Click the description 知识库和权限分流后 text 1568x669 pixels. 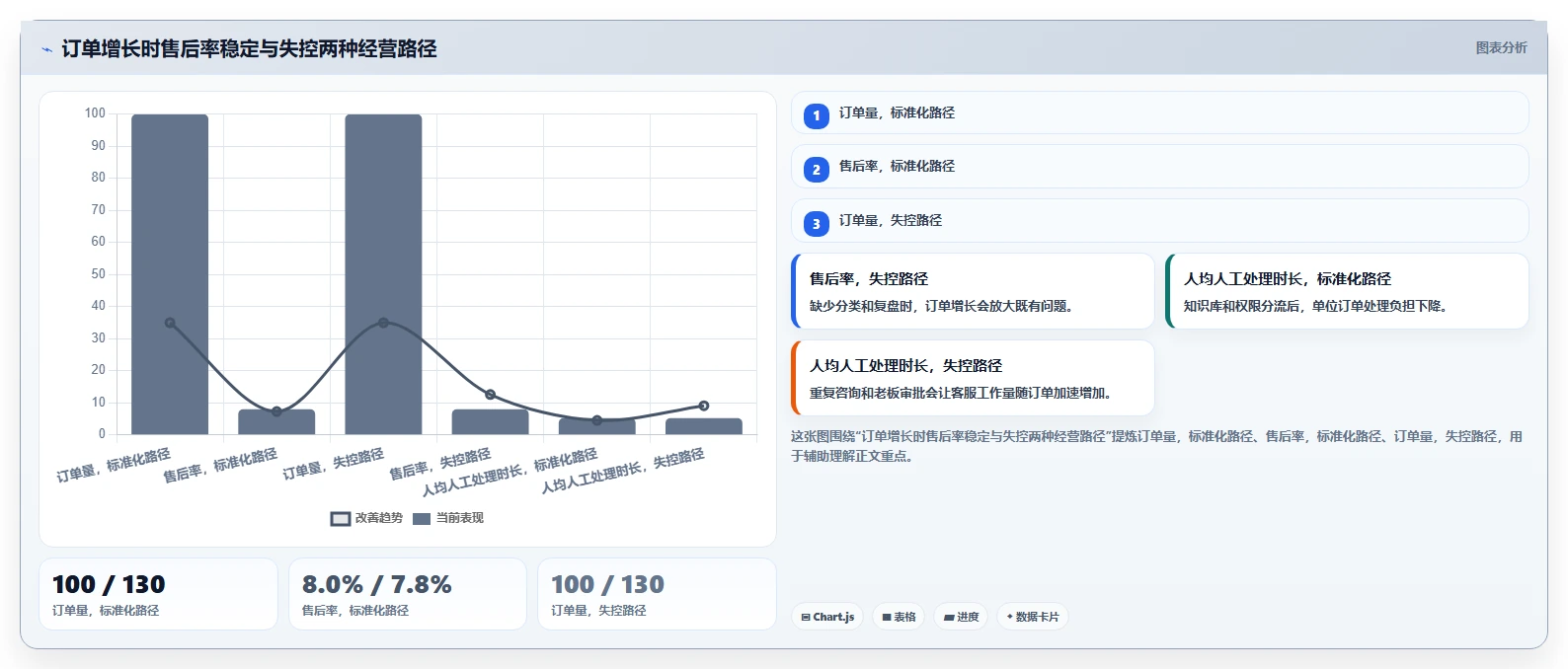pos(1315,306)
